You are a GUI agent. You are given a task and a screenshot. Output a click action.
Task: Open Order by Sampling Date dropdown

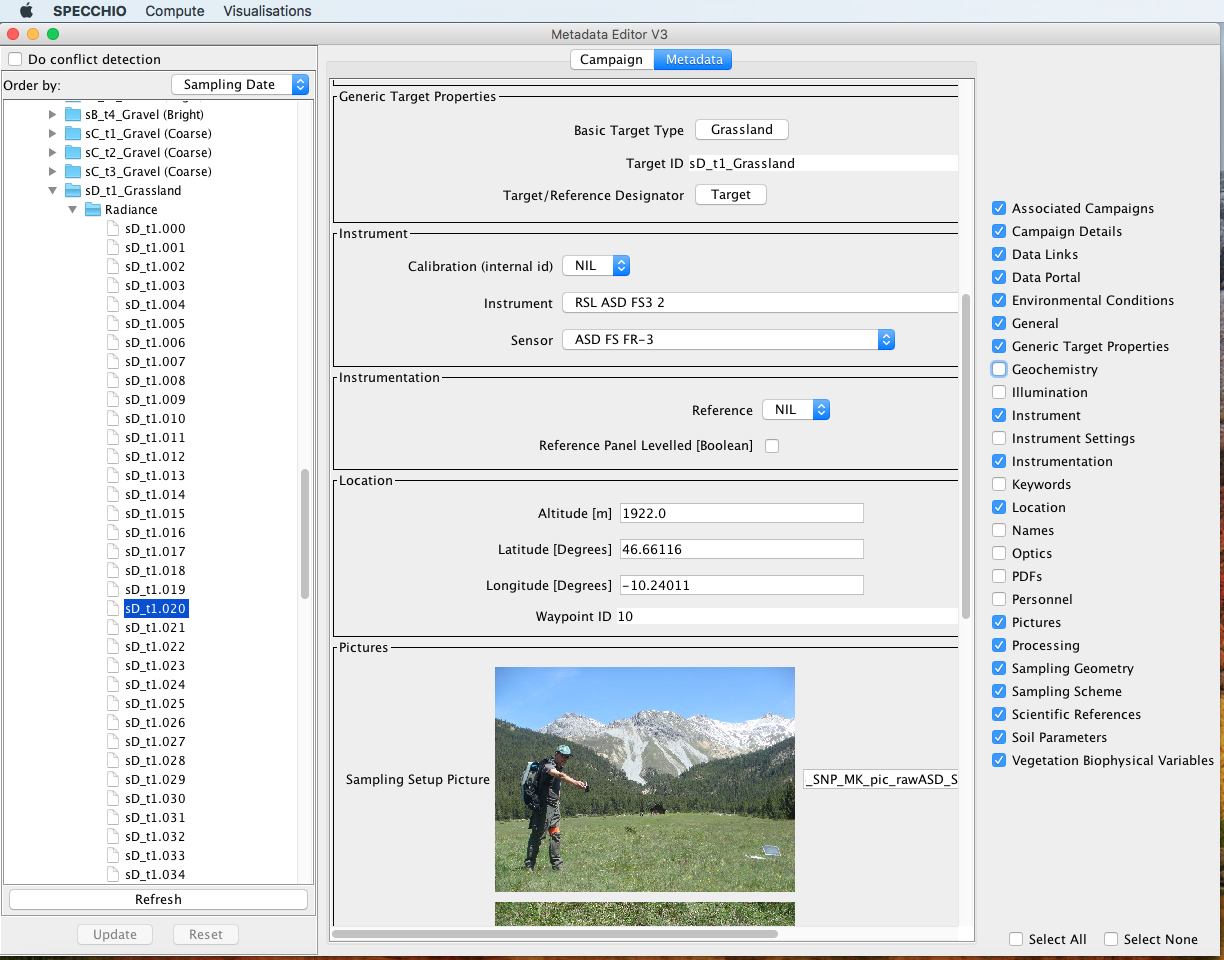240,85
